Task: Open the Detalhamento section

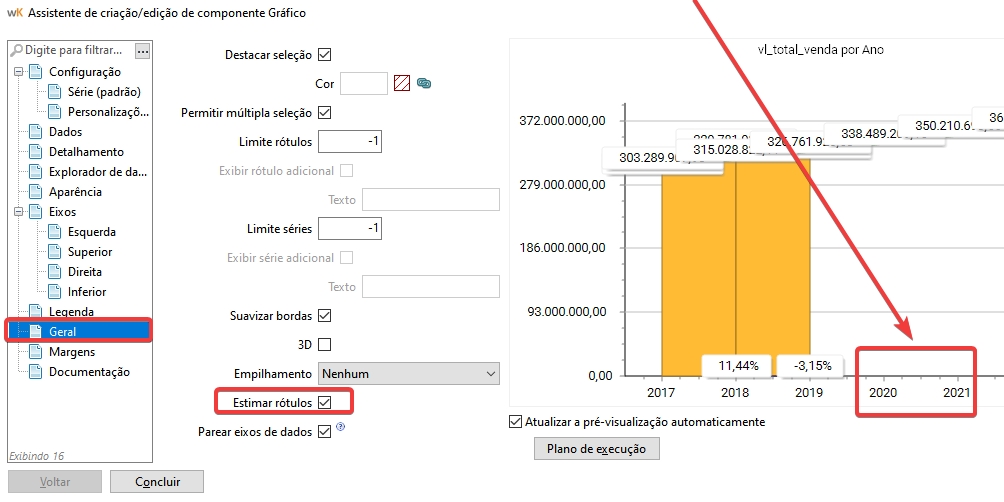Action: point(86,152)
